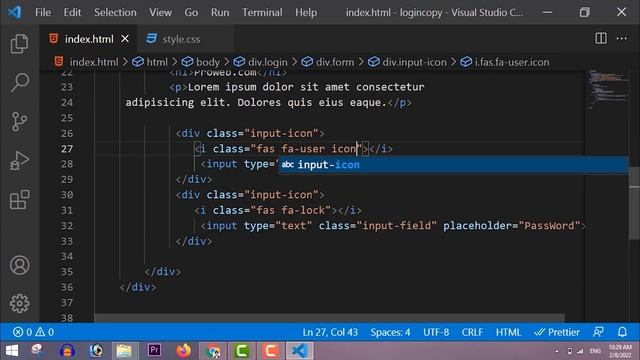Click the CSS file icon on style.css tab
This screenshot has width=640, height=360.
tap(151, 38)
